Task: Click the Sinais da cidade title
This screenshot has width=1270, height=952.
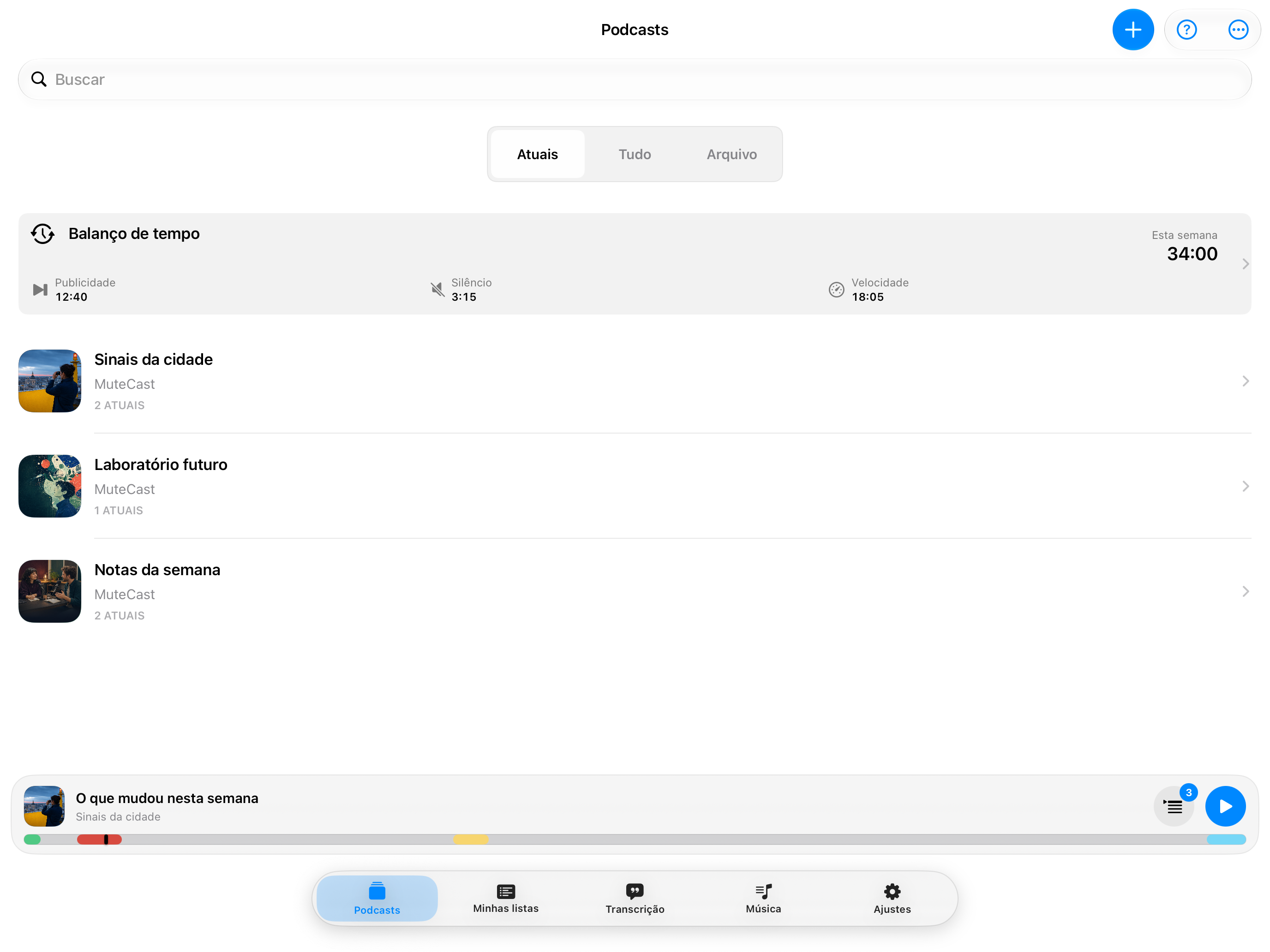Action: click(x=153, y=359)
